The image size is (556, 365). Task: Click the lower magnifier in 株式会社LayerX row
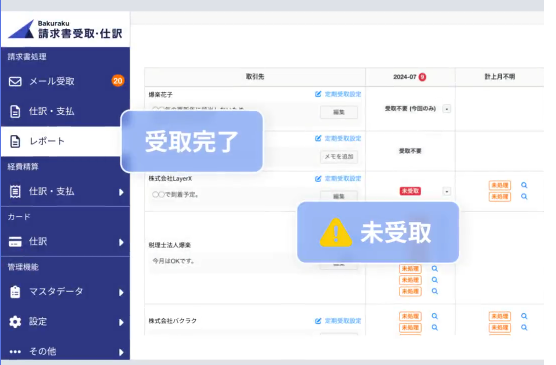(524, 197)
